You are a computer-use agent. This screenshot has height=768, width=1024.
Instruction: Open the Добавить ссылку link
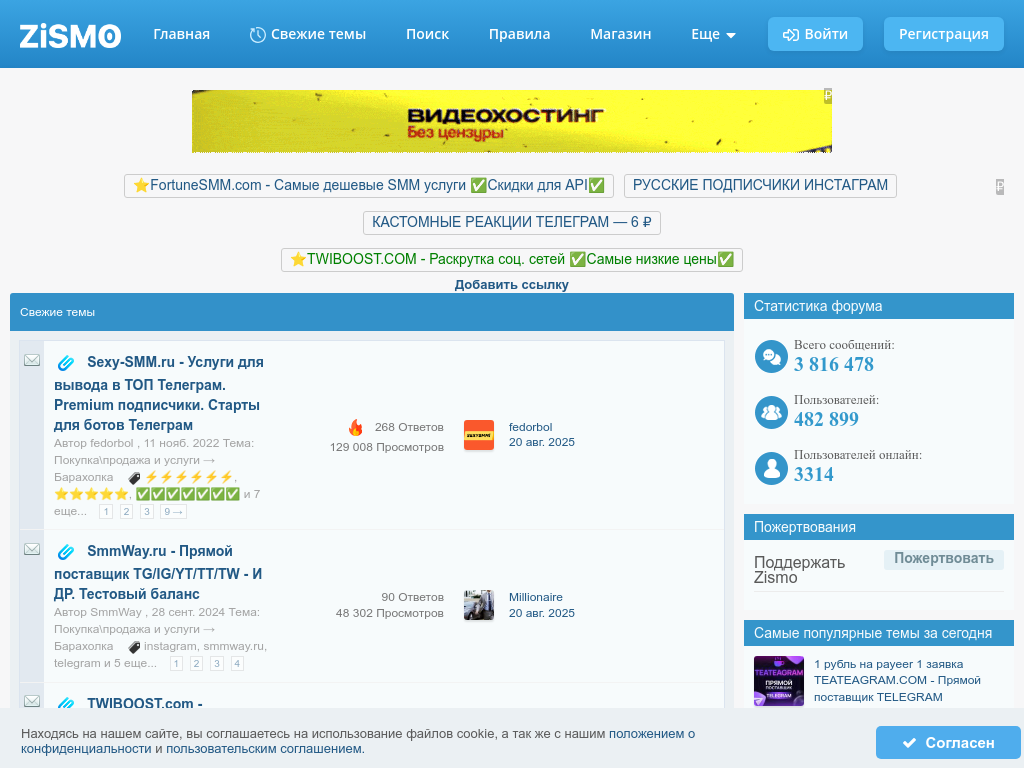click(511, 285)
